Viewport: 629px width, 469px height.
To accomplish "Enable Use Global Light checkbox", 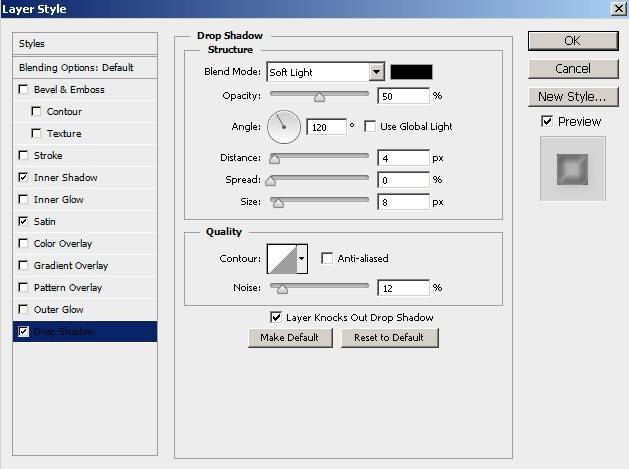I will tap(370, 126).
